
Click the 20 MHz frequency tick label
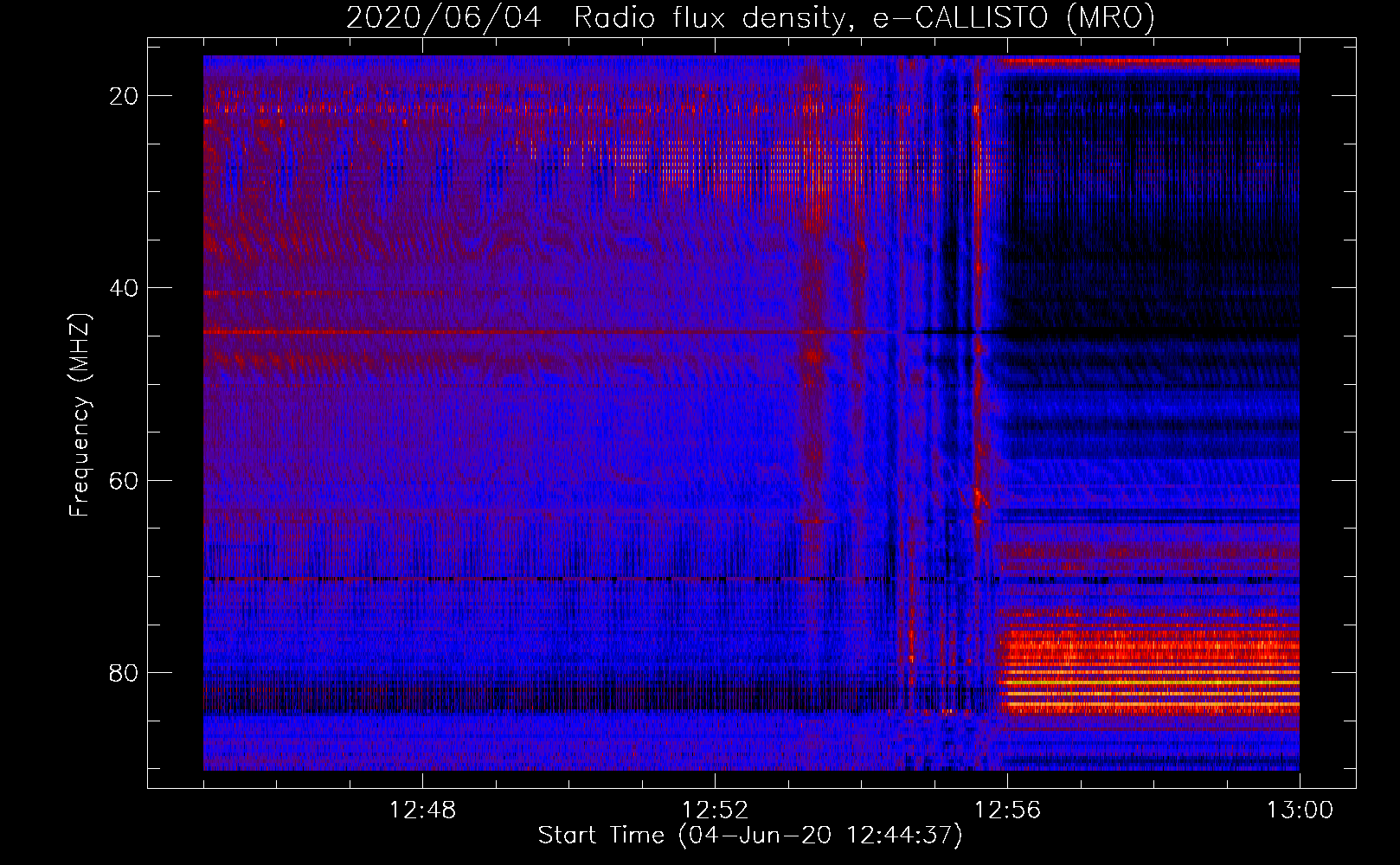click(x=124, y=96)
